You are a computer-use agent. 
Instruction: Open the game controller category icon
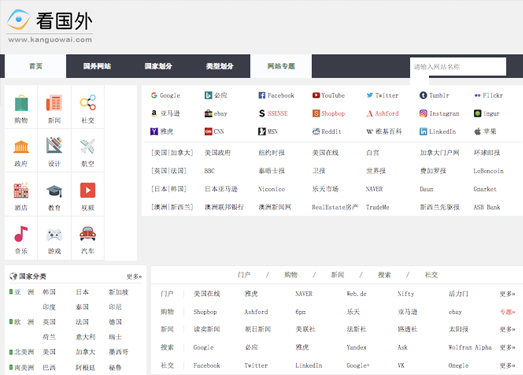pos(54,235)
